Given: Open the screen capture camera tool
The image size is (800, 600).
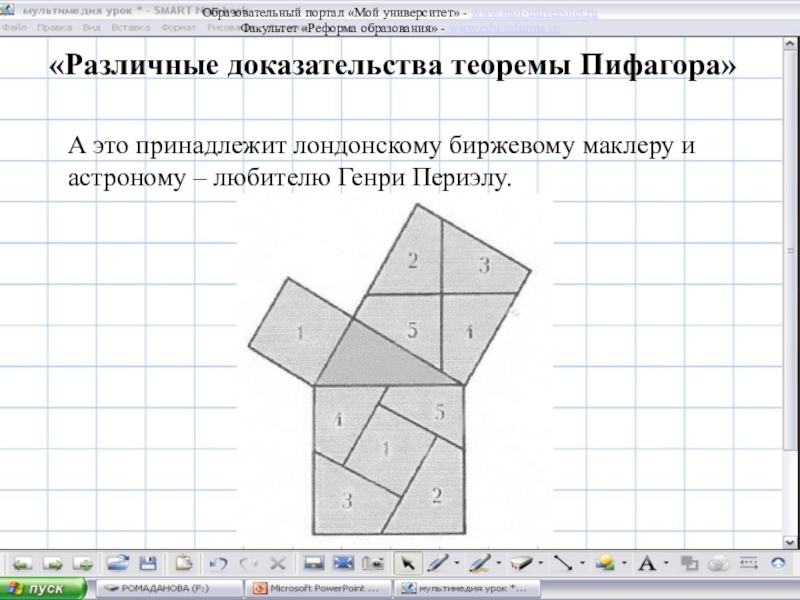Looking at the screenshot, I should (x=373, y=563).
